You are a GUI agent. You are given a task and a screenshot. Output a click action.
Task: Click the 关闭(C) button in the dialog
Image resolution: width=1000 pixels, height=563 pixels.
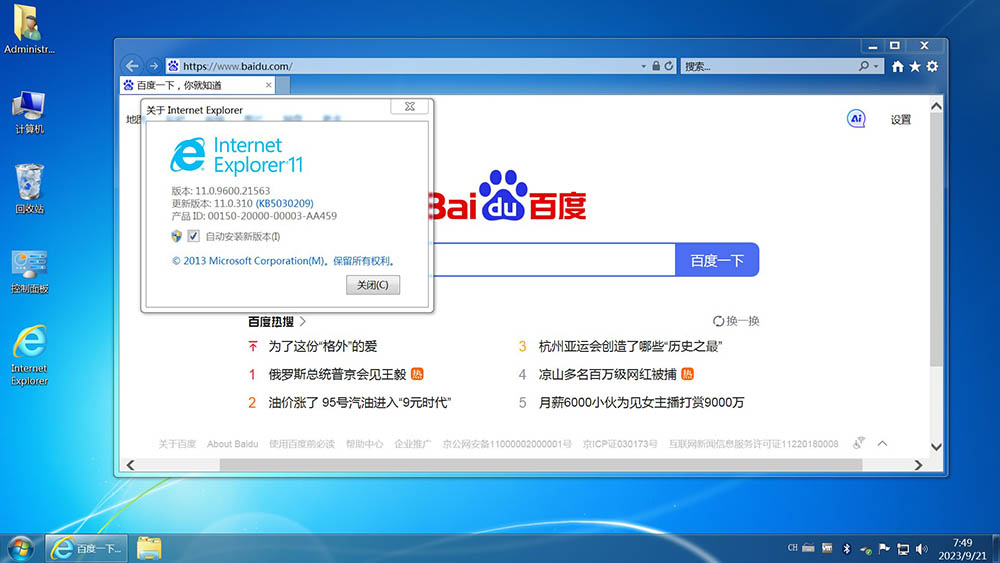click(x=372, y=285)
